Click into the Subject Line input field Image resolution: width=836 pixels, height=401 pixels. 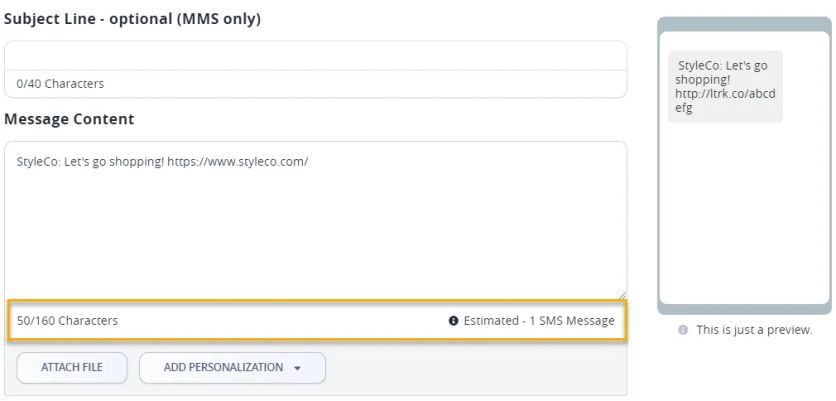[315, 55]
